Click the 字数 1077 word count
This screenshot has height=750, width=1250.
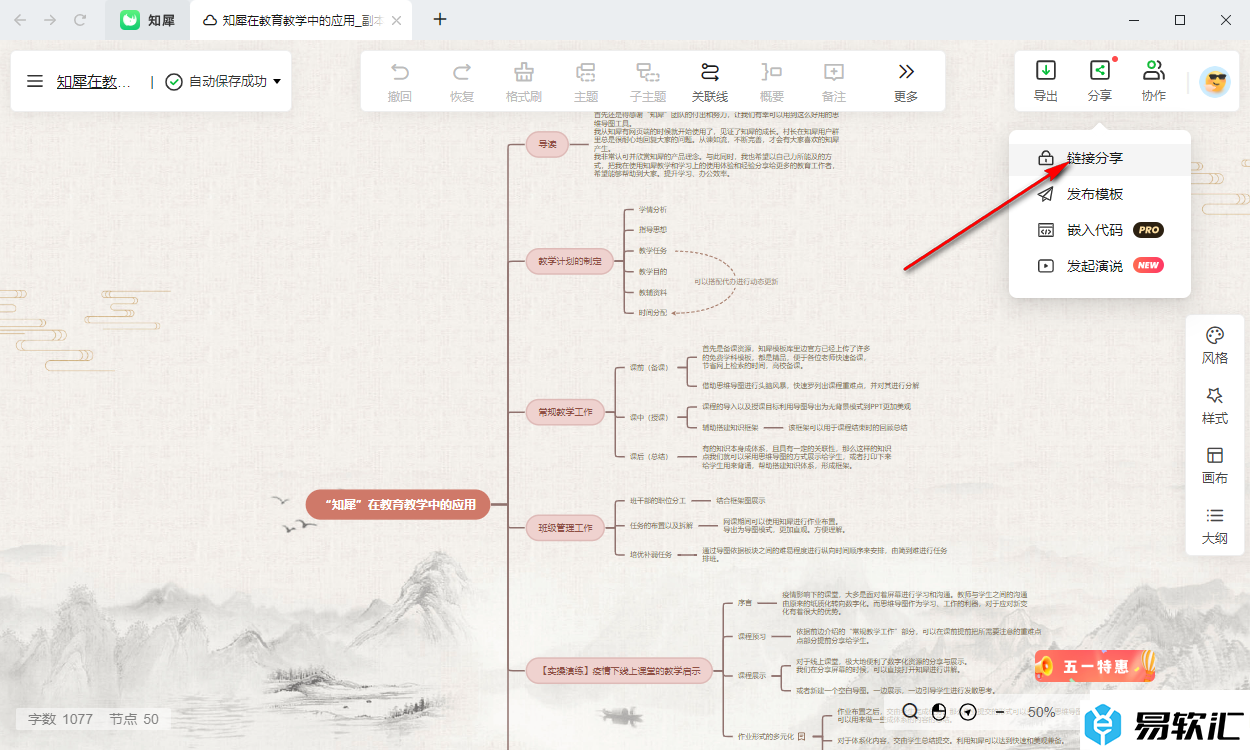[x=60, y=719]
